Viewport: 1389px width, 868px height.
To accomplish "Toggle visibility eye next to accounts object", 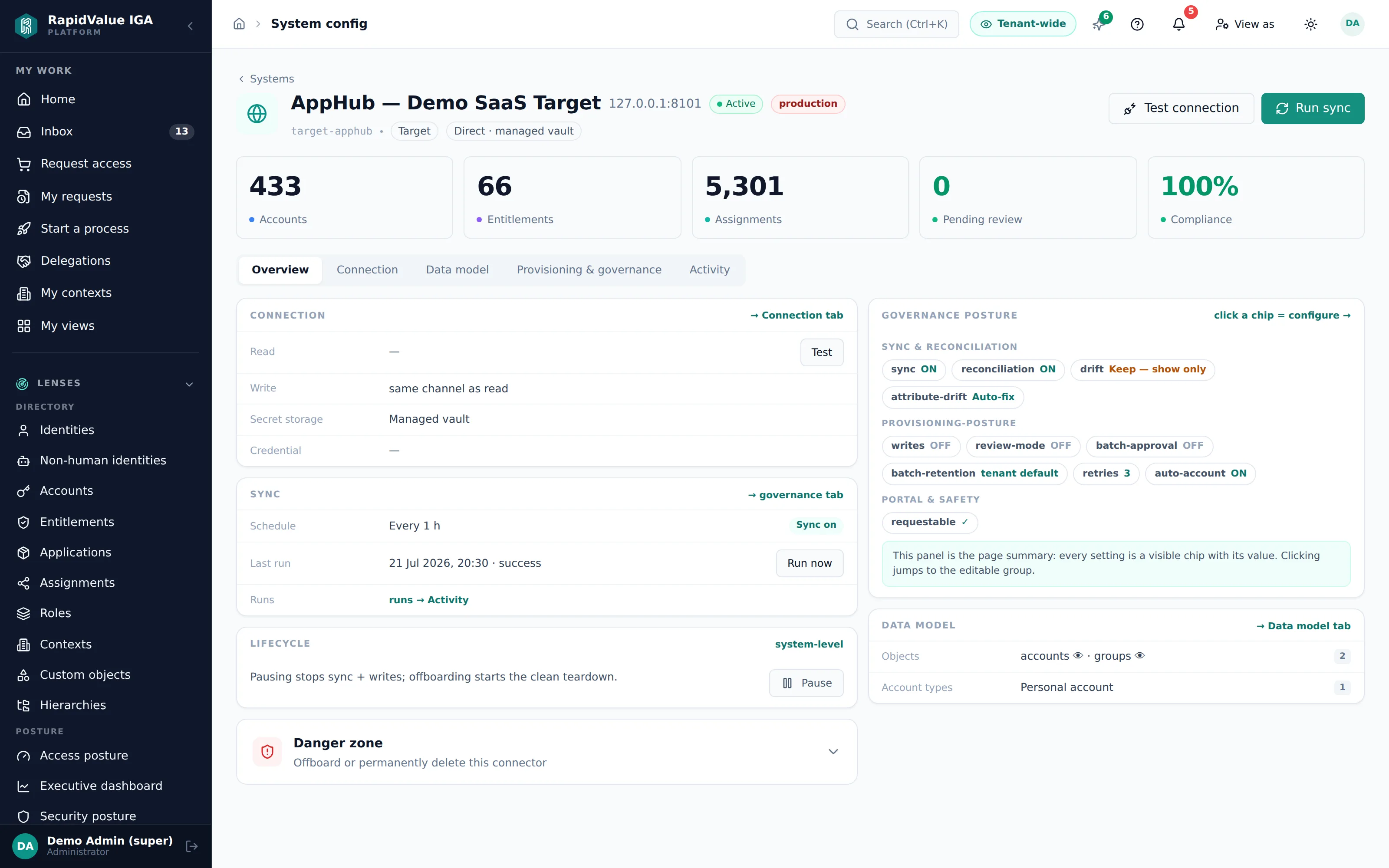I will pyautogui.click(x=1078, y=656).
